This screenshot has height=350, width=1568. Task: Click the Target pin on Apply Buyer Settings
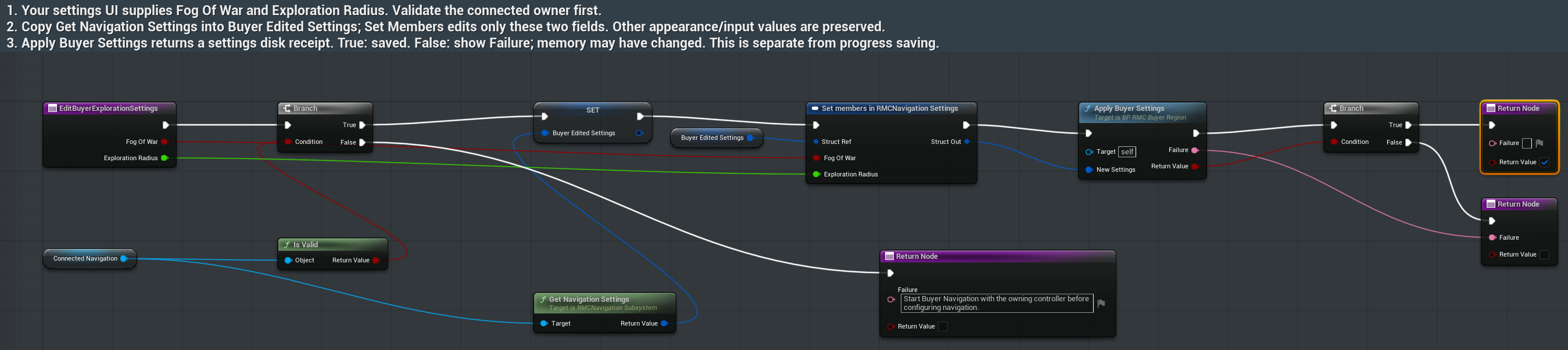pos(1089,152)
